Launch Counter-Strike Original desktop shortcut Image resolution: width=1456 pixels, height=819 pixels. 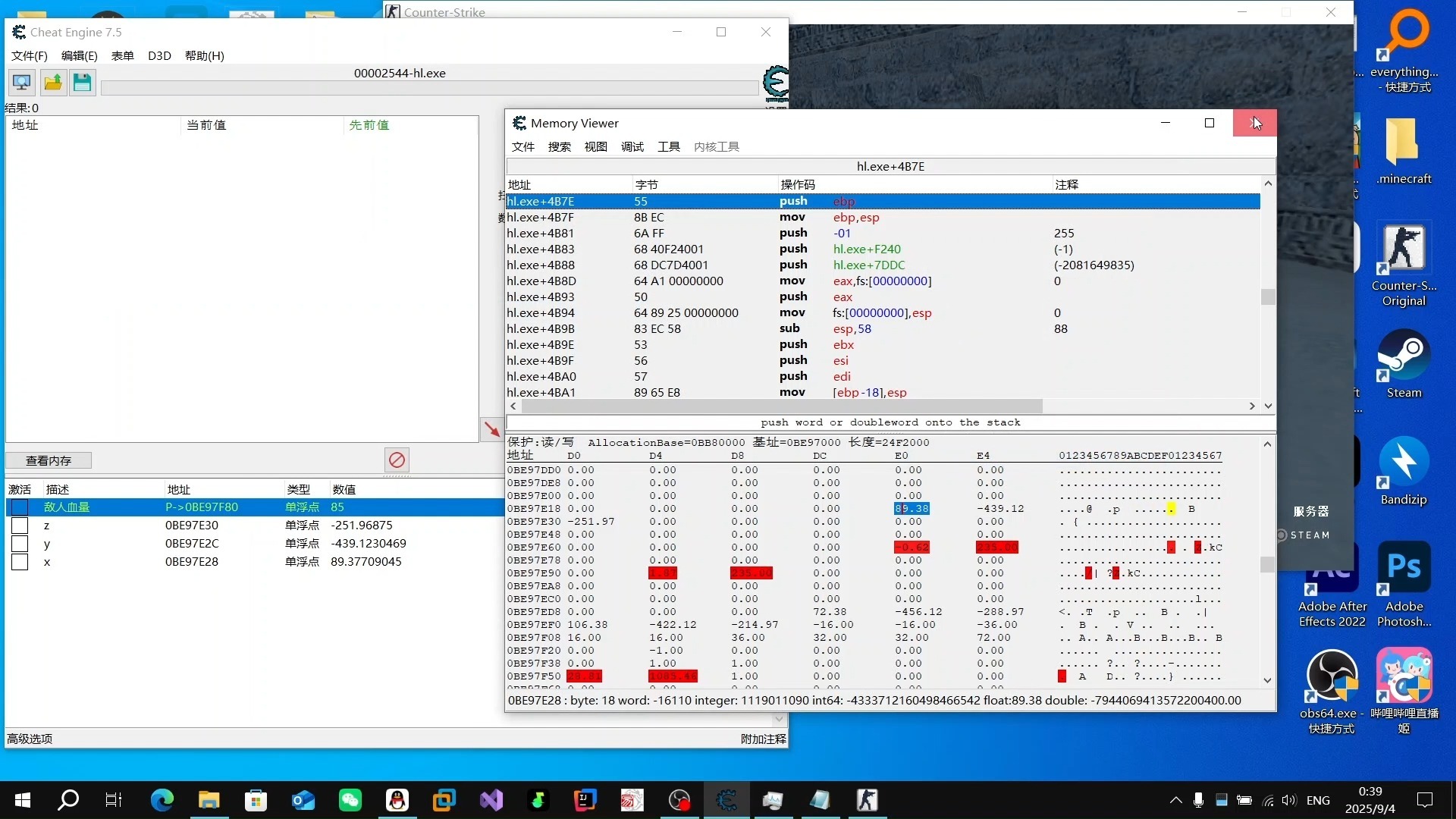1404,265
